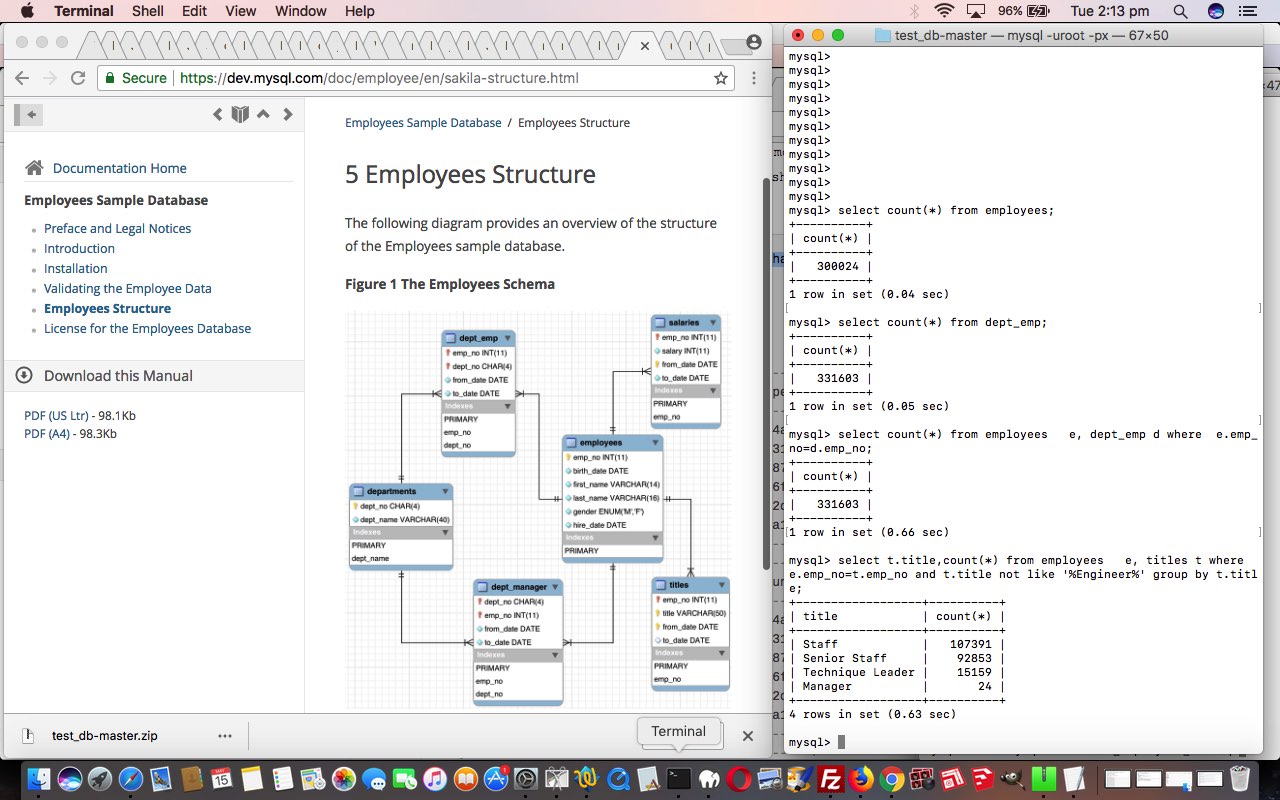Open Safari from the Dock
Screen dimensions: 1280x800
click(130, 779)
